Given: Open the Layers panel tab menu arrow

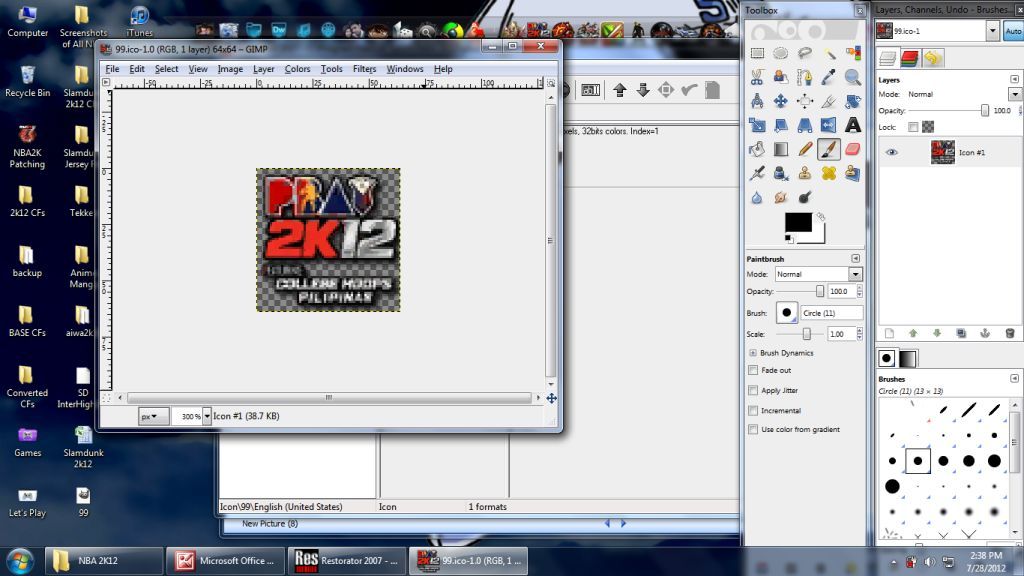Looking at the screenshot, I should click(x=1014, y=80).
